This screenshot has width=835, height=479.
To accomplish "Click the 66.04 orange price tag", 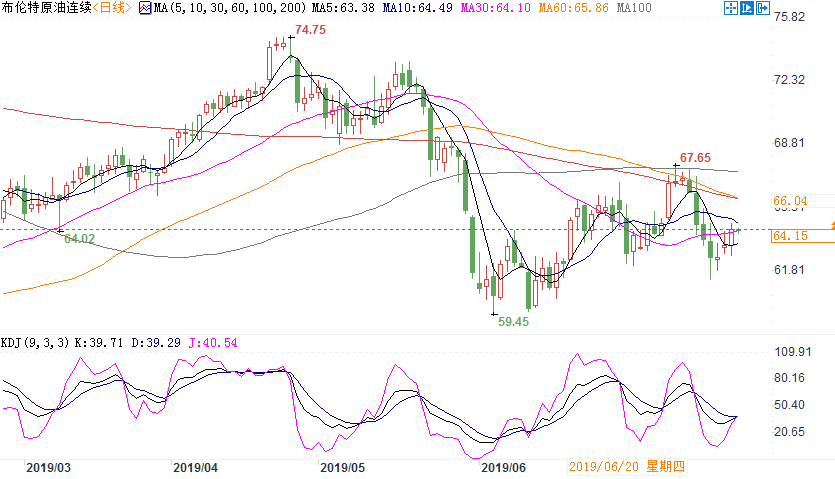I will click(790, 201).
